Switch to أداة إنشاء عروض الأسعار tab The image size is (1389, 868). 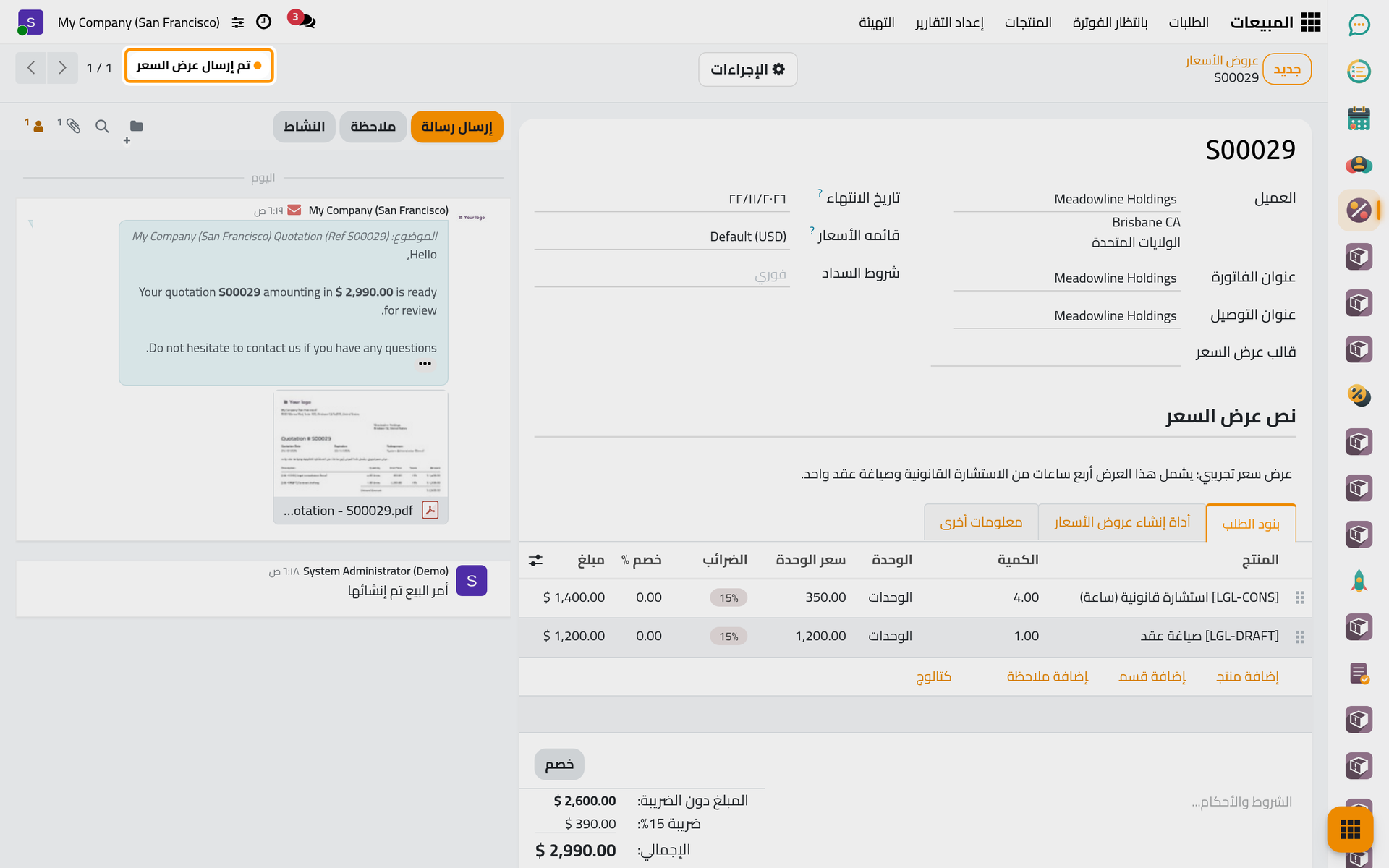click(1121, 522)
